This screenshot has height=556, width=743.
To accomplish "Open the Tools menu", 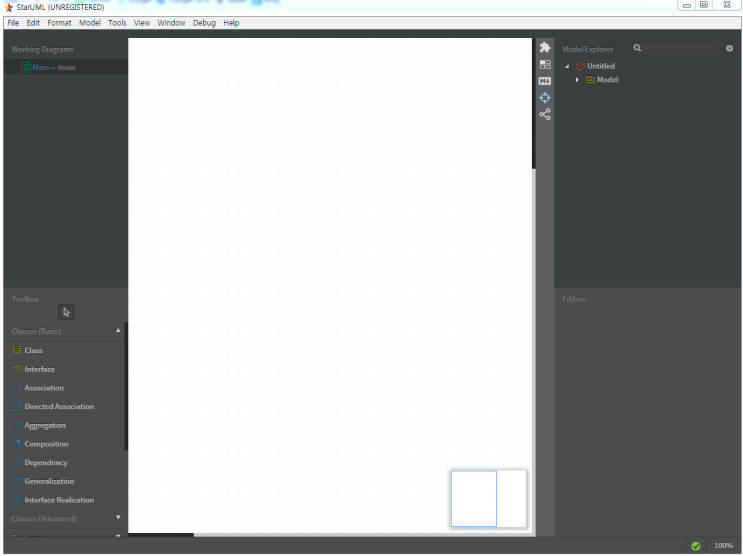I will (x=117, y=23).
